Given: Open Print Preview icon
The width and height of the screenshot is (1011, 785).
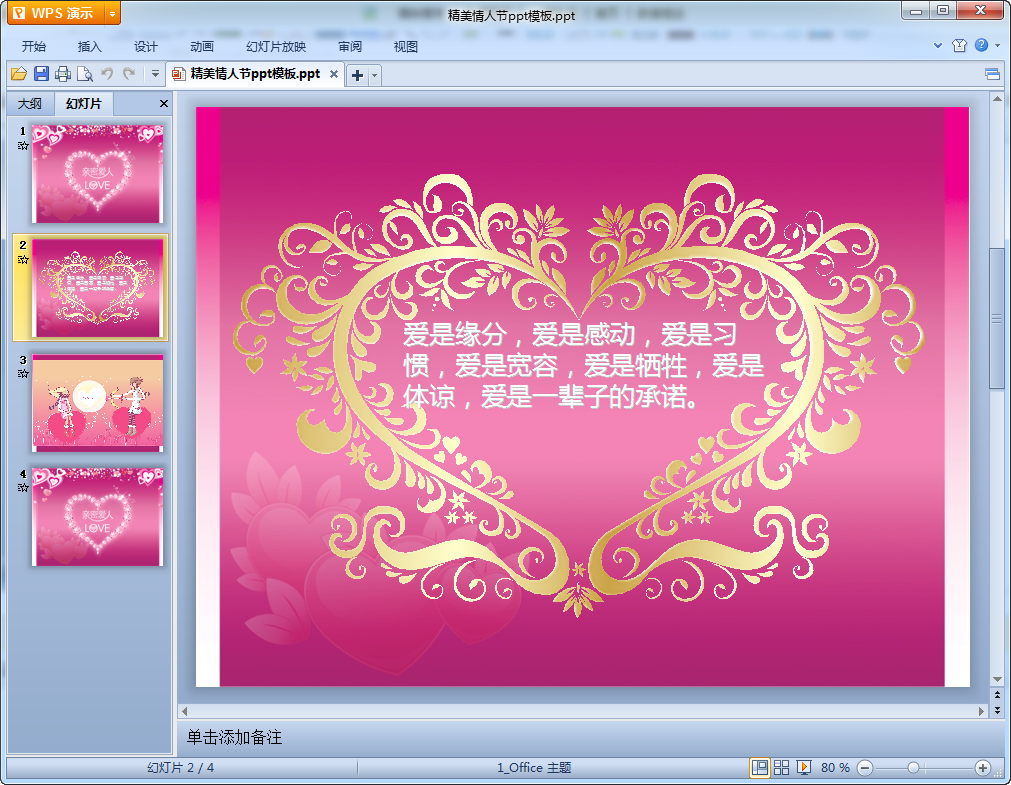Looking at the screenshot, I should click(84, 74).
